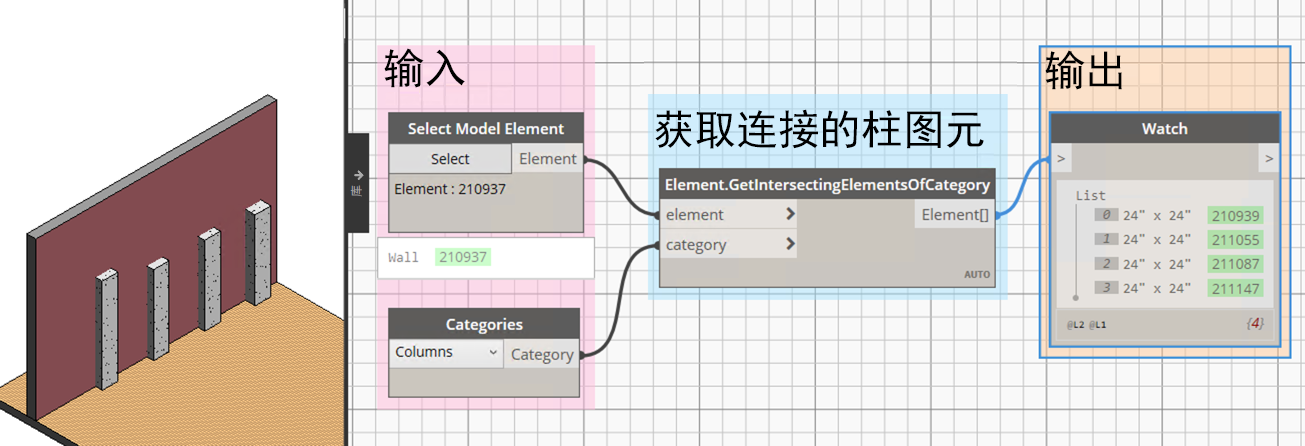
Task: Select the 输入 group title
Action: coord(424,68)
